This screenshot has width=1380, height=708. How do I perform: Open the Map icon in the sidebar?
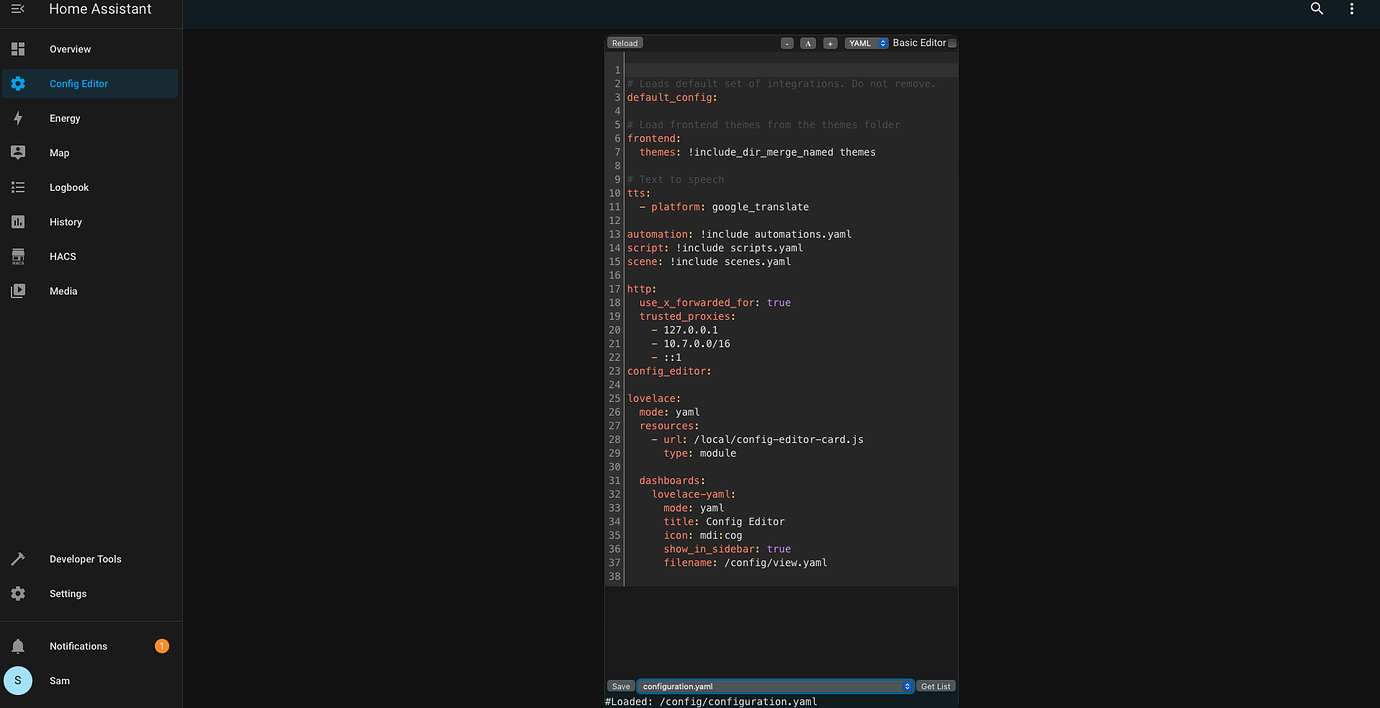coord(18,152)
